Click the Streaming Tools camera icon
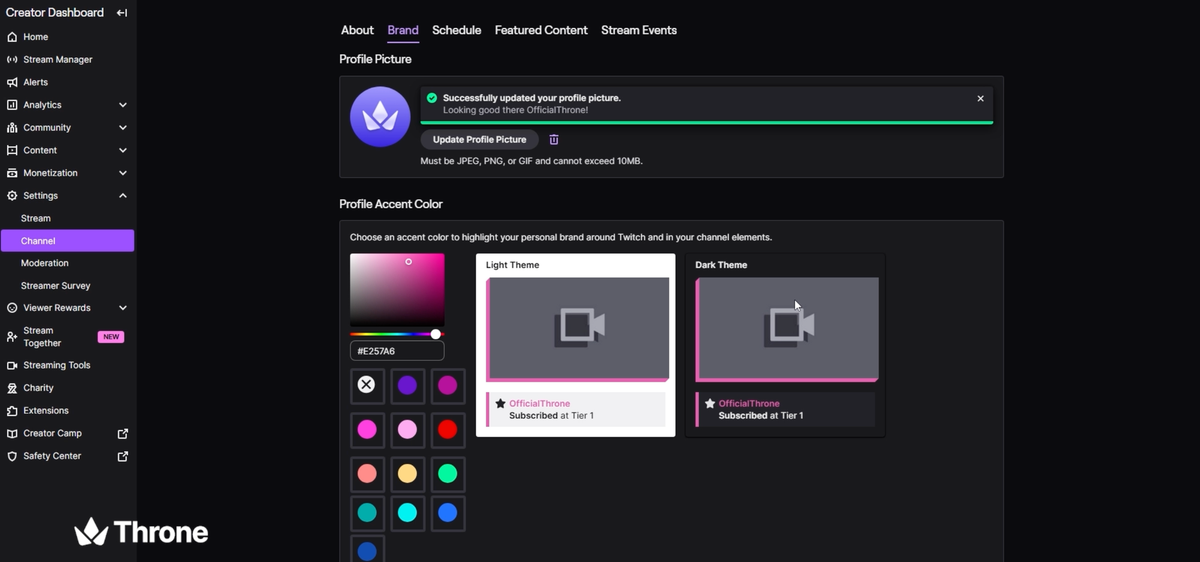Image resolution: width=1200 pixels, height=562 pixels. click(12, 365)
